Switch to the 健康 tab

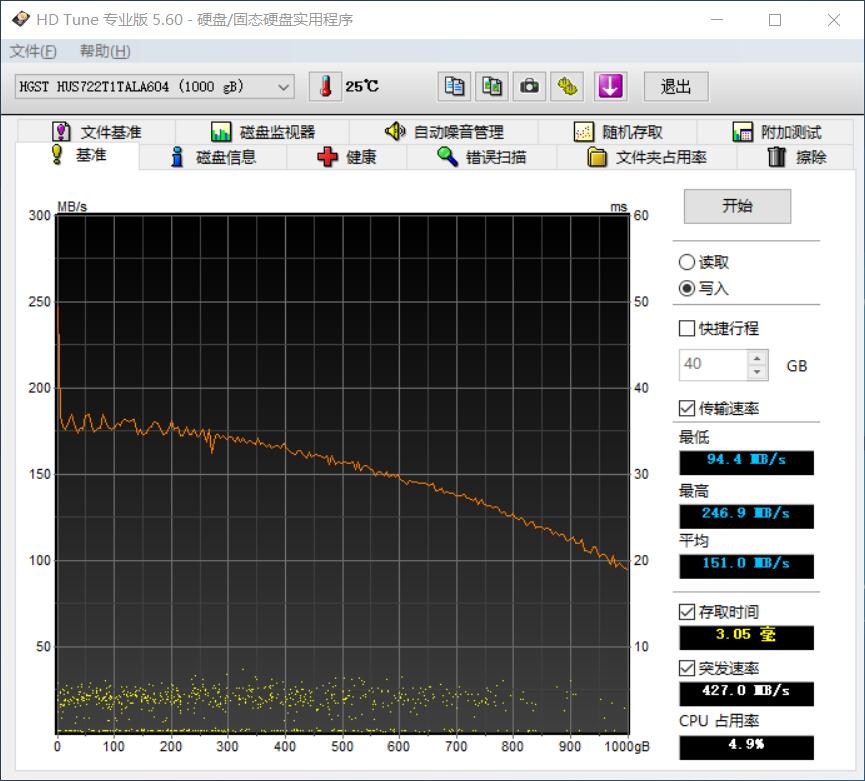tap(347, 157)
